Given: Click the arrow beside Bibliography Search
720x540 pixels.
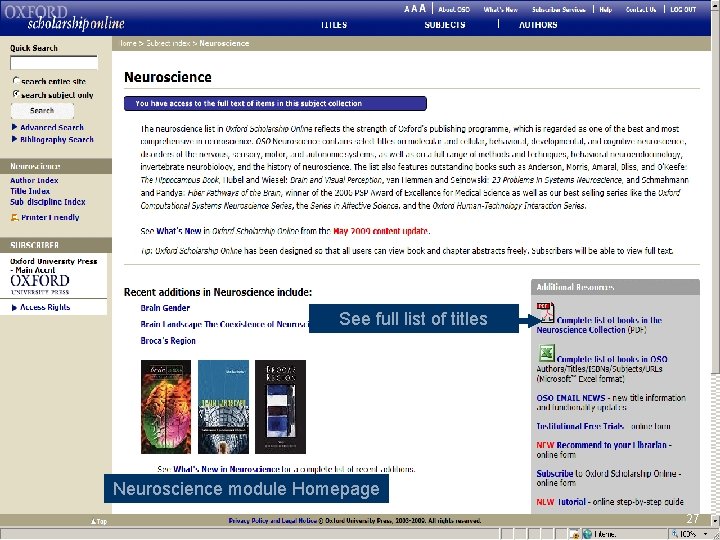Looking at the screenshot, I should 14,139.
